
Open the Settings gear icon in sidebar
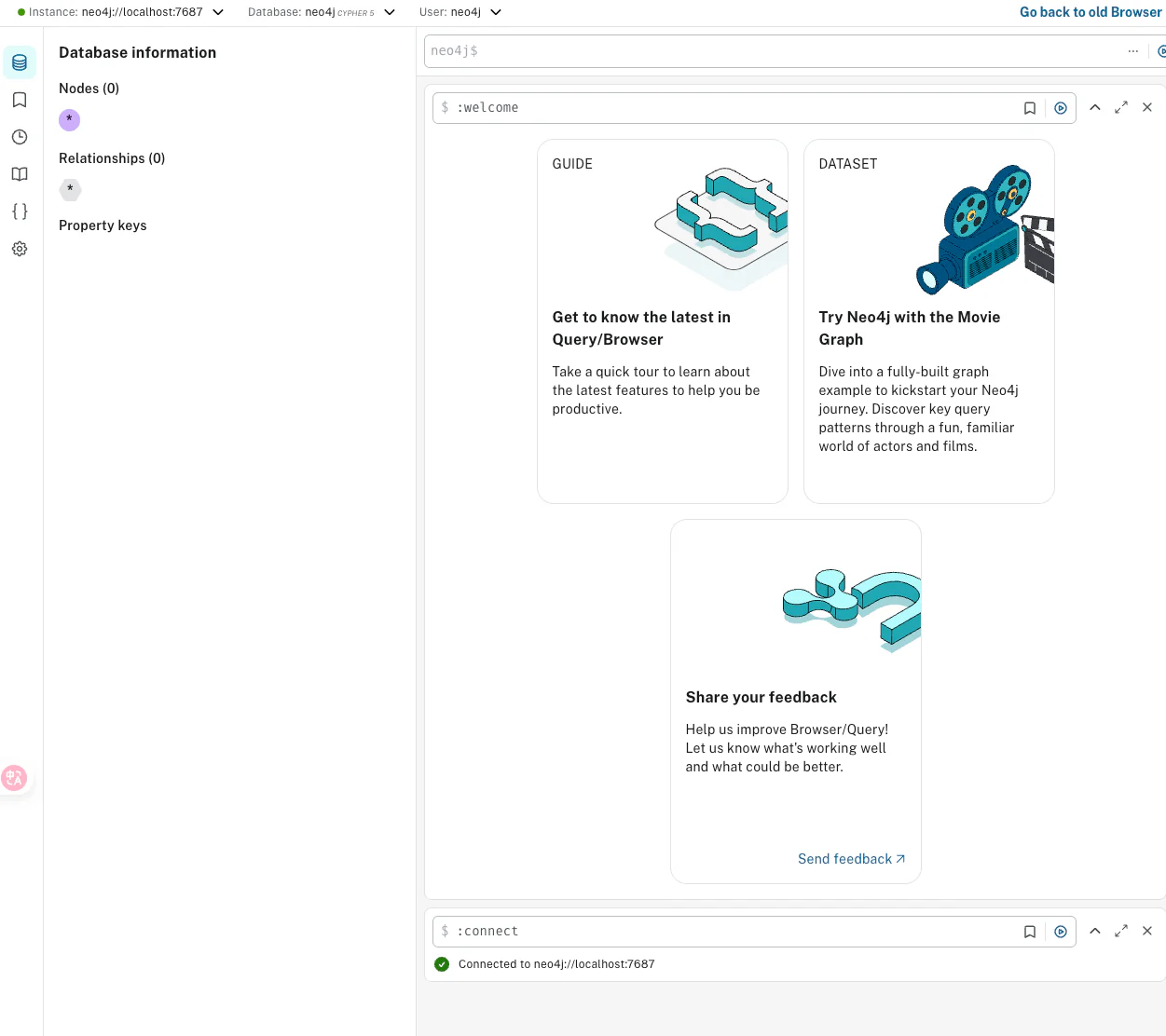tap(20, 249)
